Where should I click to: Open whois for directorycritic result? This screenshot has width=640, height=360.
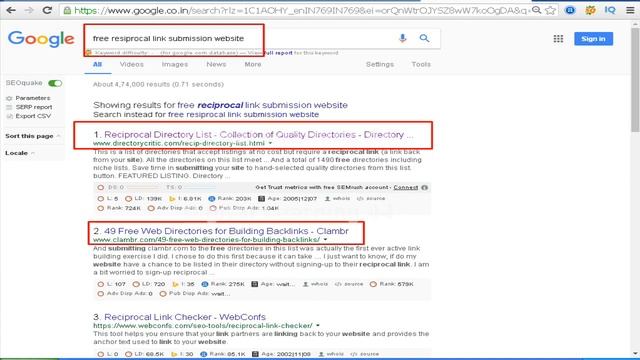coord(338,198)
